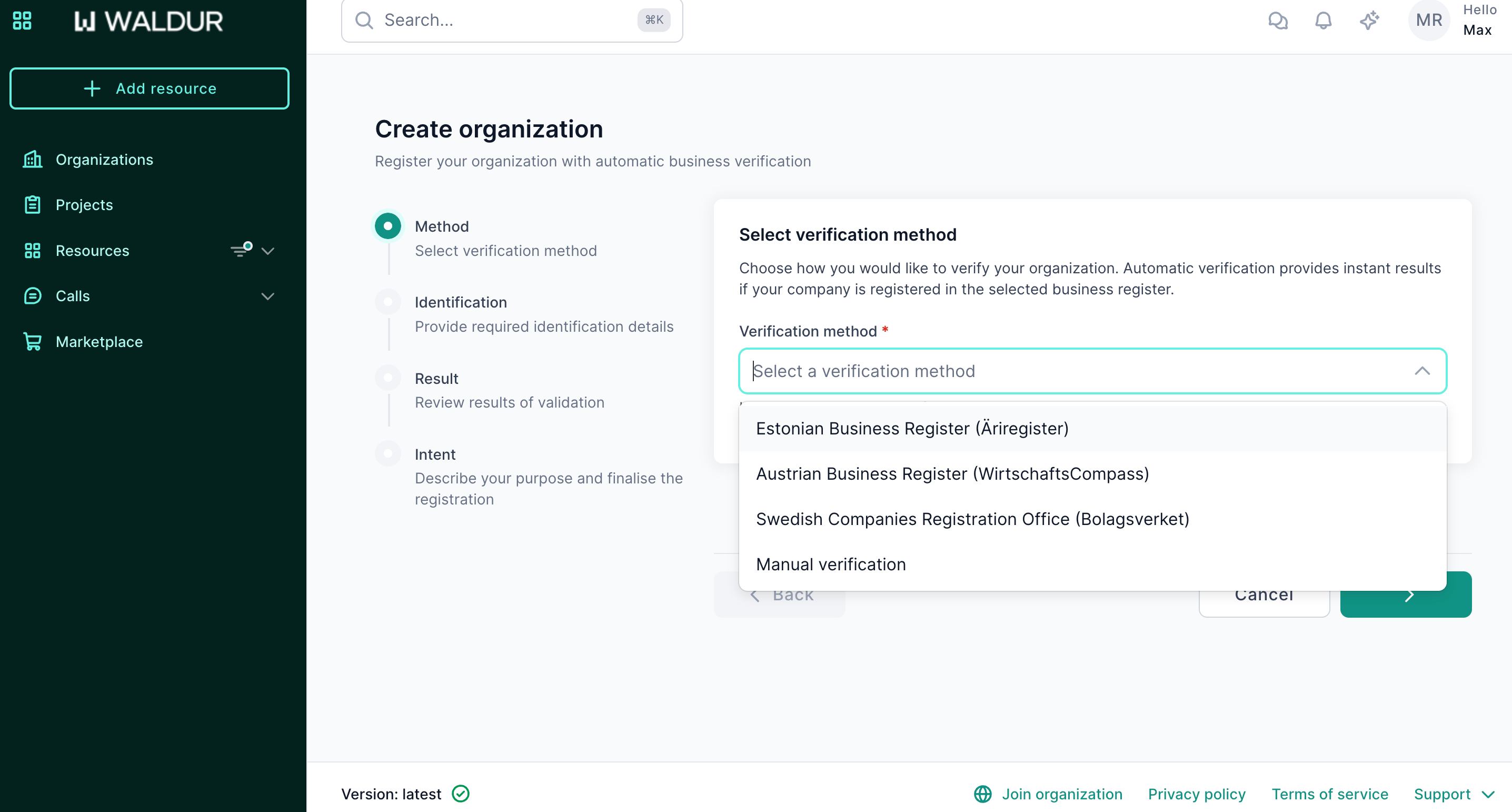Expand the Resources sidebar chevron

coord(267,251)
